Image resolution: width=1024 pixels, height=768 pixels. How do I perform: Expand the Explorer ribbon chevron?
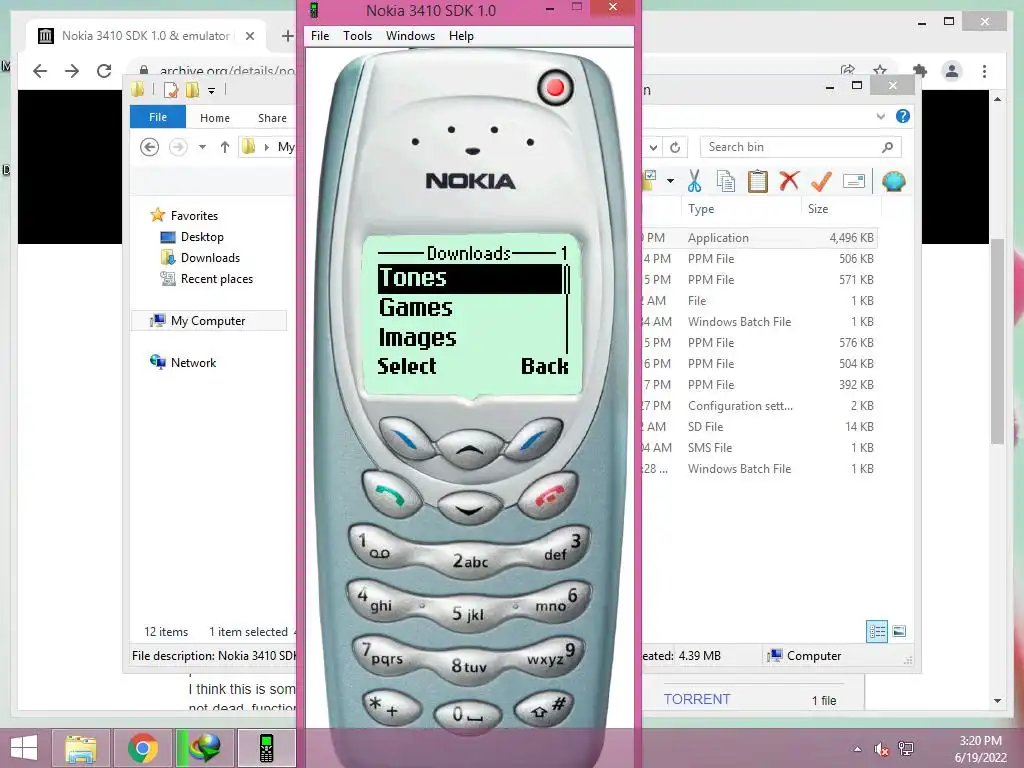tap(880, 116)
